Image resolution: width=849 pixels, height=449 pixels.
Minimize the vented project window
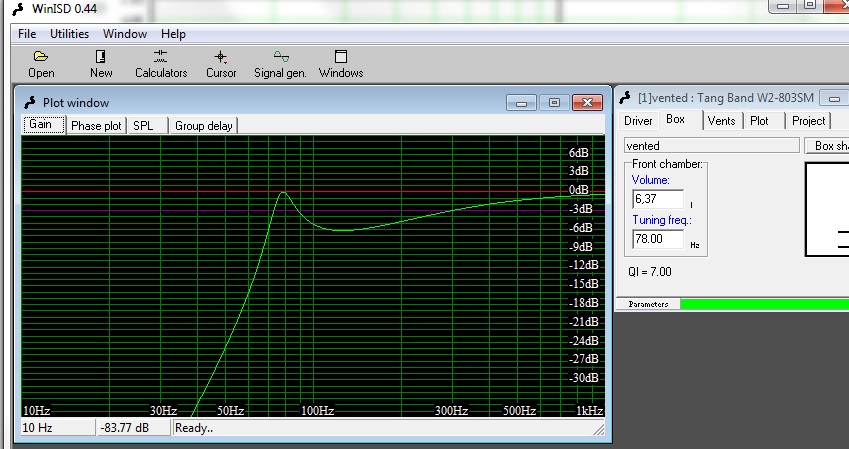pyautogui.click(x=834, y=99)
